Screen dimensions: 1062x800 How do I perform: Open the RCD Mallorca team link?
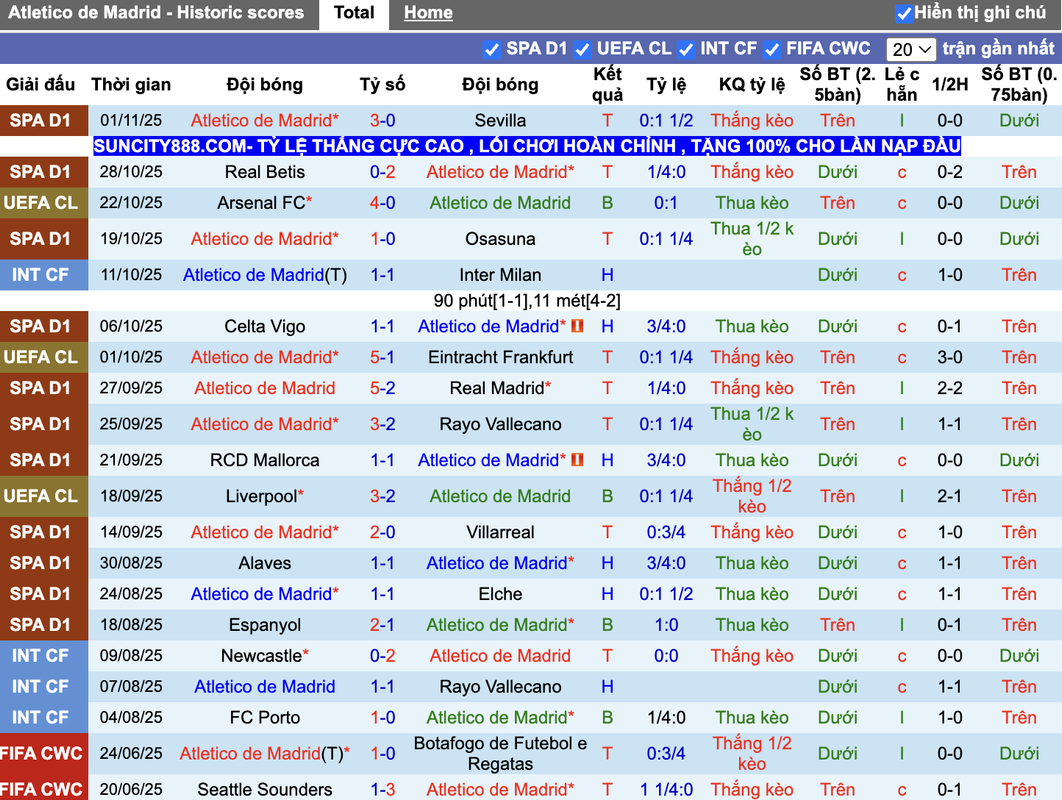point(265,460)
